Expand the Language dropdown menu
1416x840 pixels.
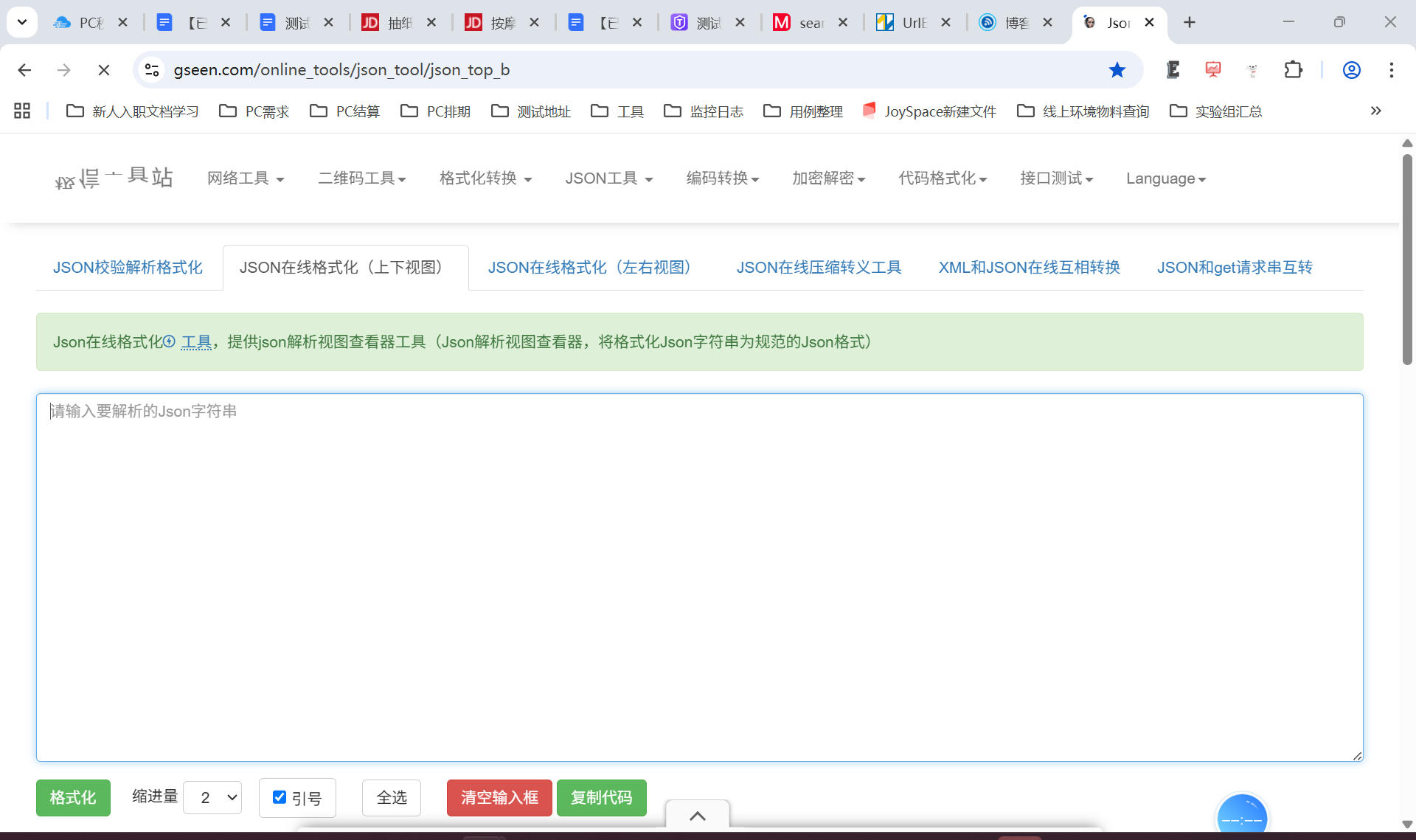(x=1165, y=178)
